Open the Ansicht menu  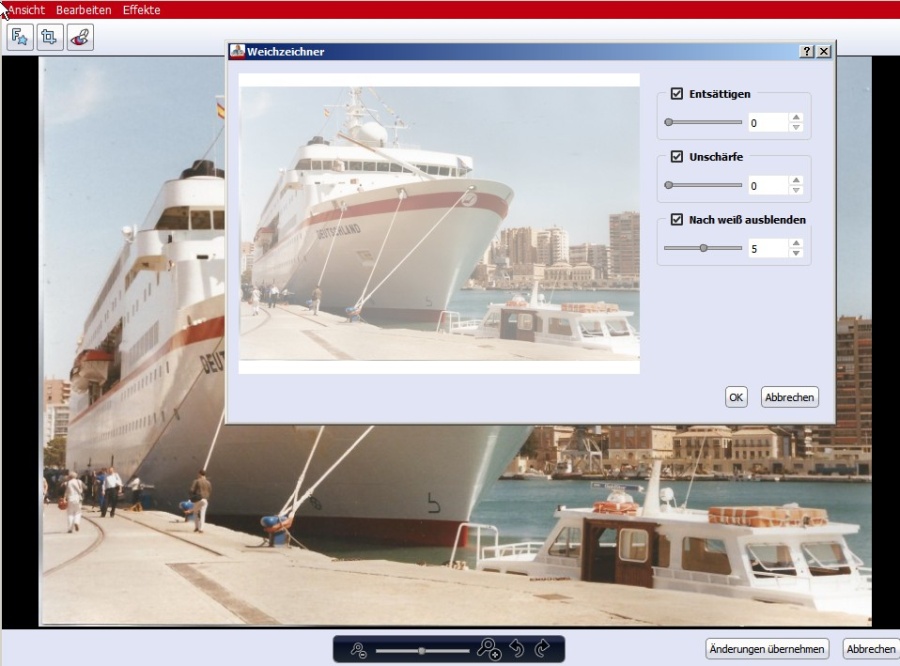26,10
